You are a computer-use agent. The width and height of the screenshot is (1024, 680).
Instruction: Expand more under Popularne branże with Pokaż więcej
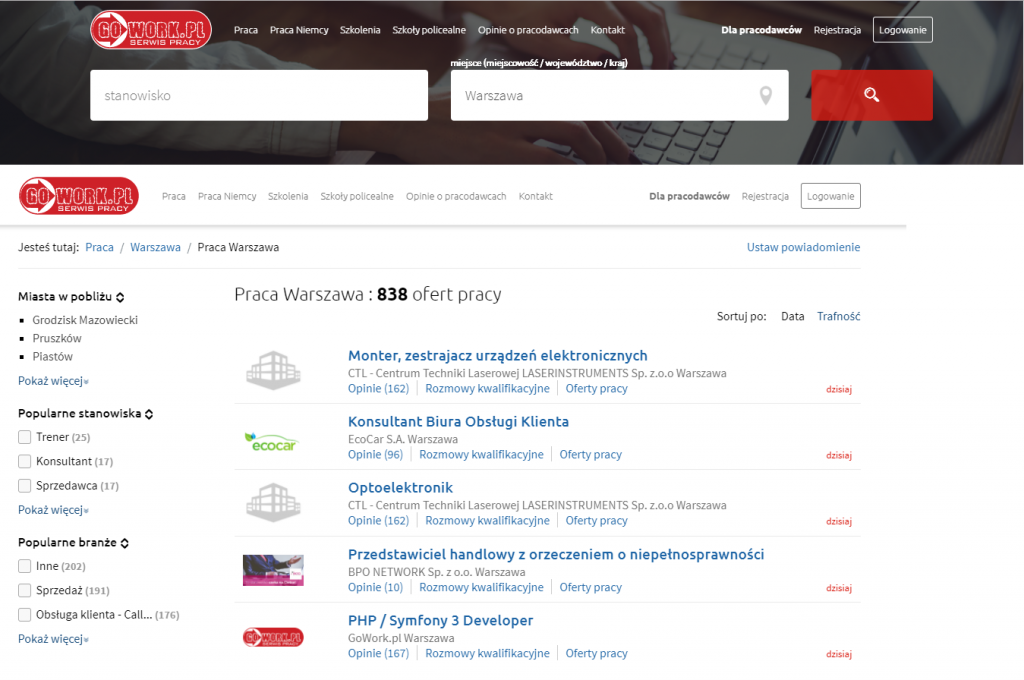pyautogui.click(x=53, y=639)
